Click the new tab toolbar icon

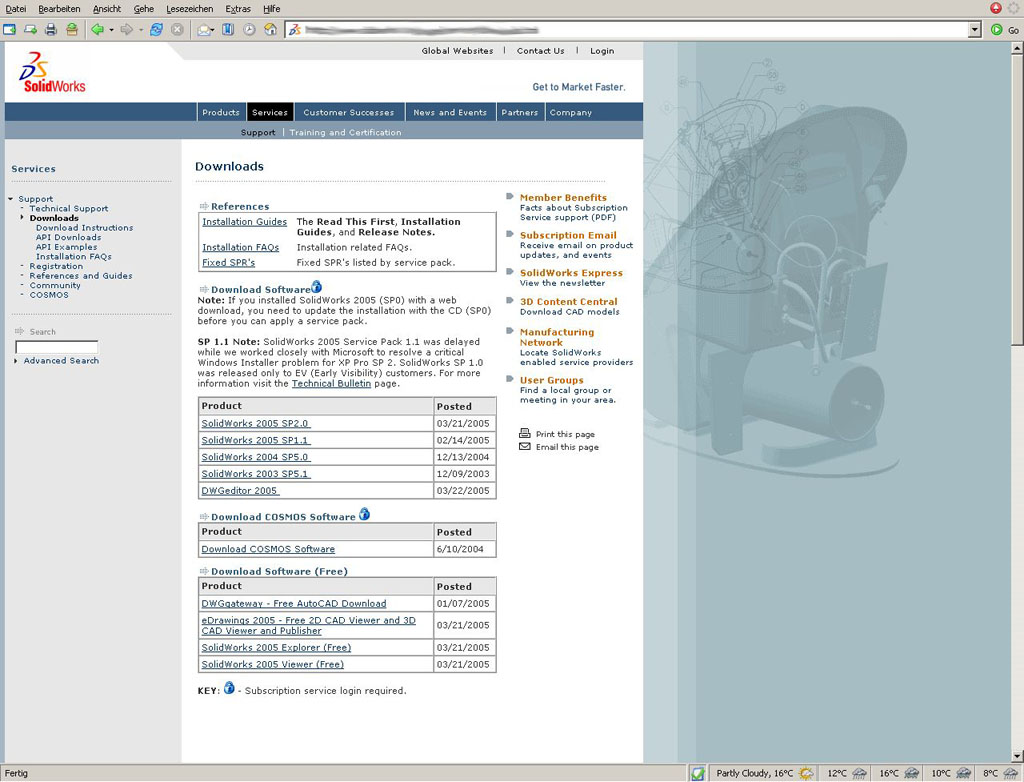[x=10, y=29]
